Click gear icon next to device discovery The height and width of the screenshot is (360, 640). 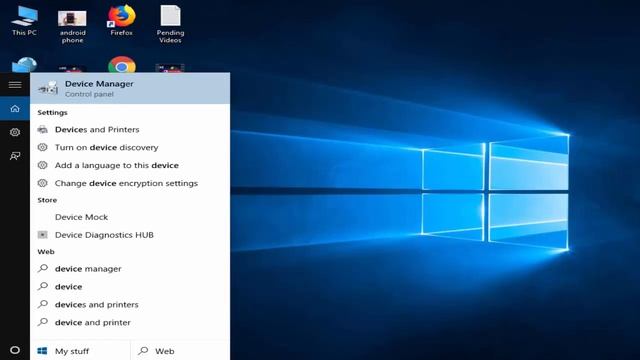42,147
